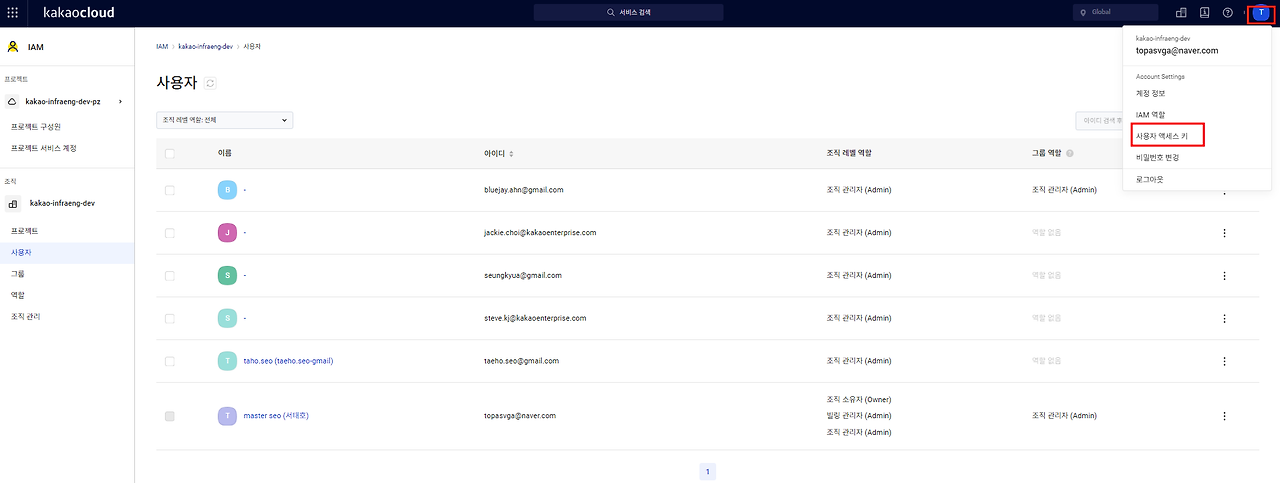1280x483 pixels.
Task: Click the seungkyua@gmail.com ID cell
Action: [523, 275]
